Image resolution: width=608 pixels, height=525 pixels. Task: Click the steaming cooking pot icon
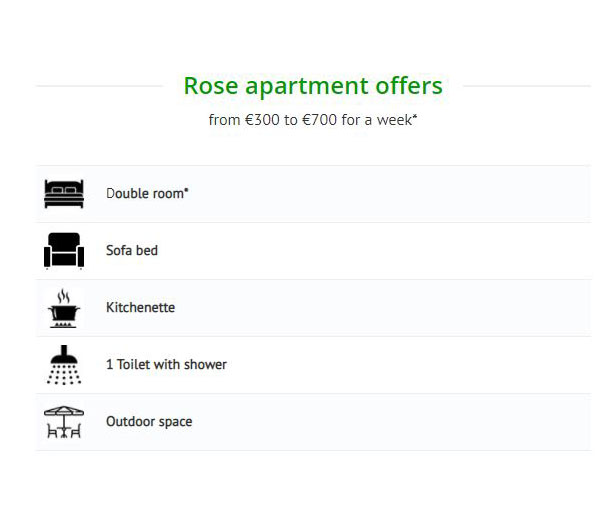64,309
